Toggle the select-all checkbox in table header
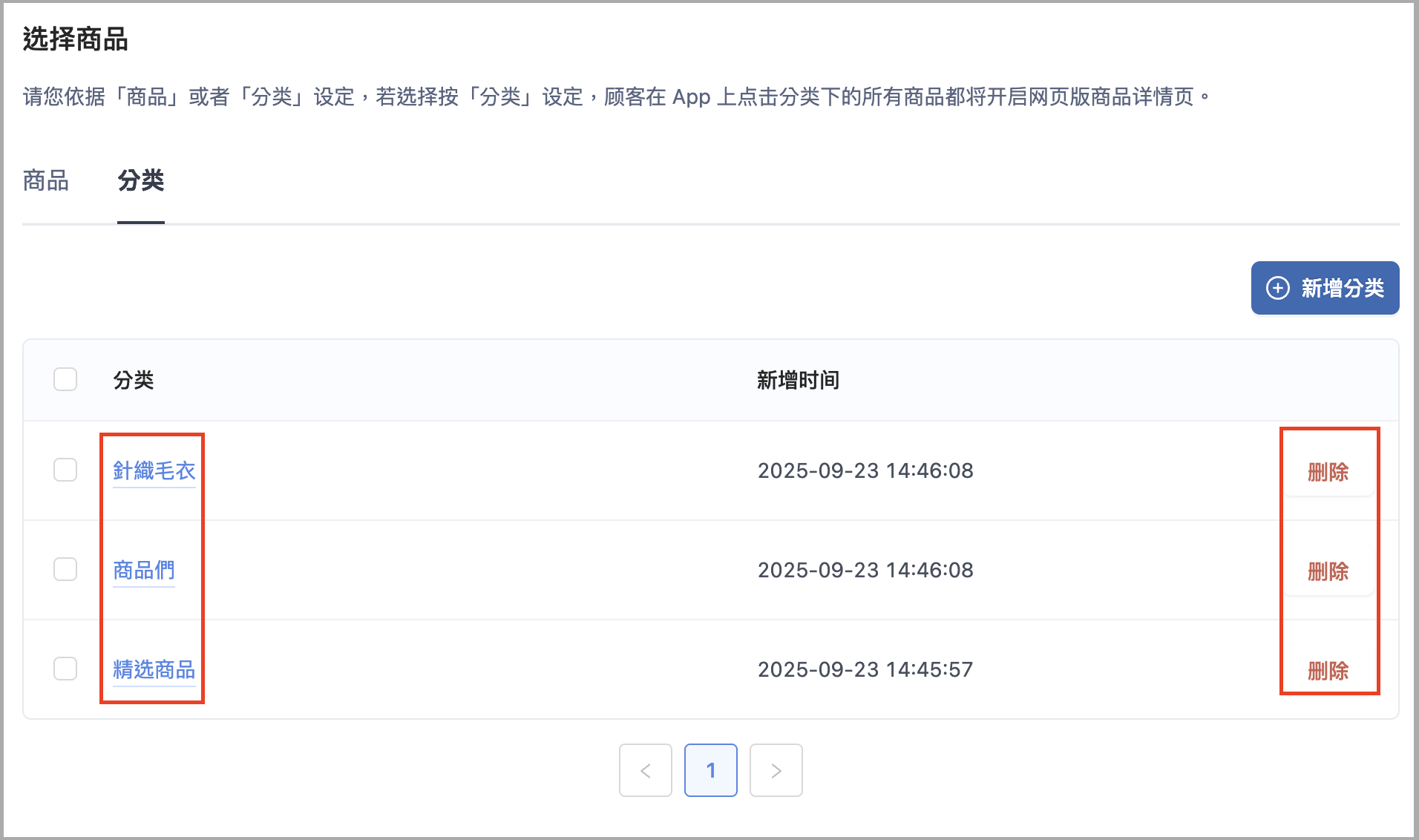1419x840 pixels. pyautogui.click(x=65, y=379)
